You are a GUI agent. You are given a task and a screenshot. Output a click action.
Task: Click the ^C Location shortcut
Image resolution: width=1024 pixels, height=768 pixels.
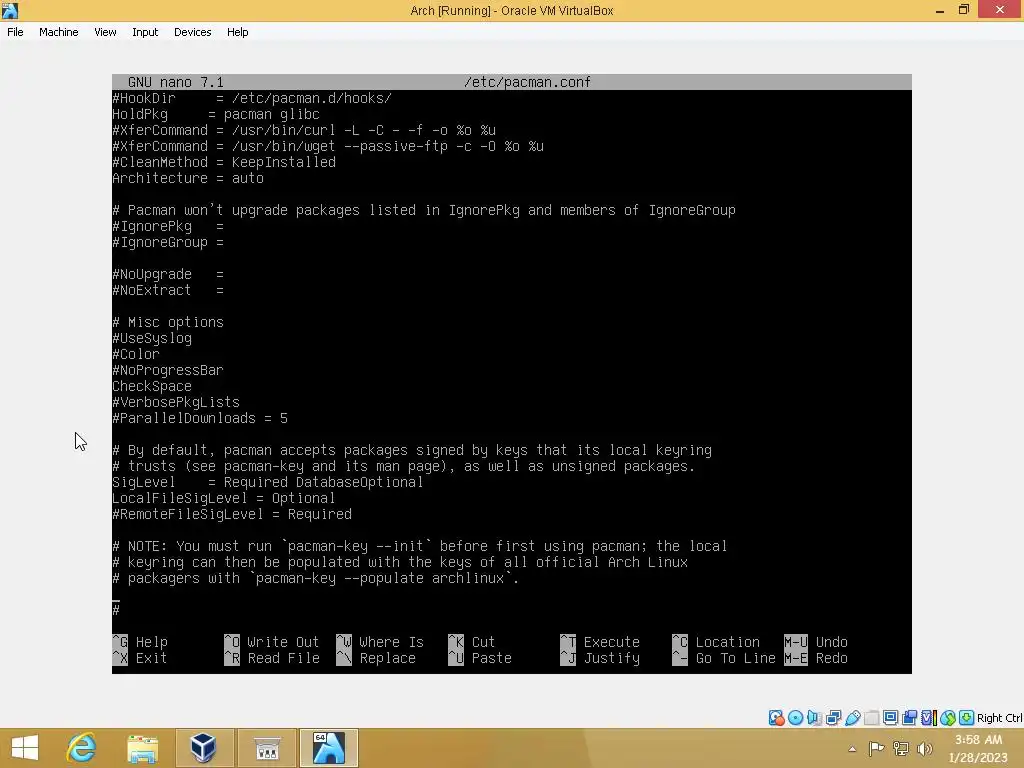pos(716,642)
